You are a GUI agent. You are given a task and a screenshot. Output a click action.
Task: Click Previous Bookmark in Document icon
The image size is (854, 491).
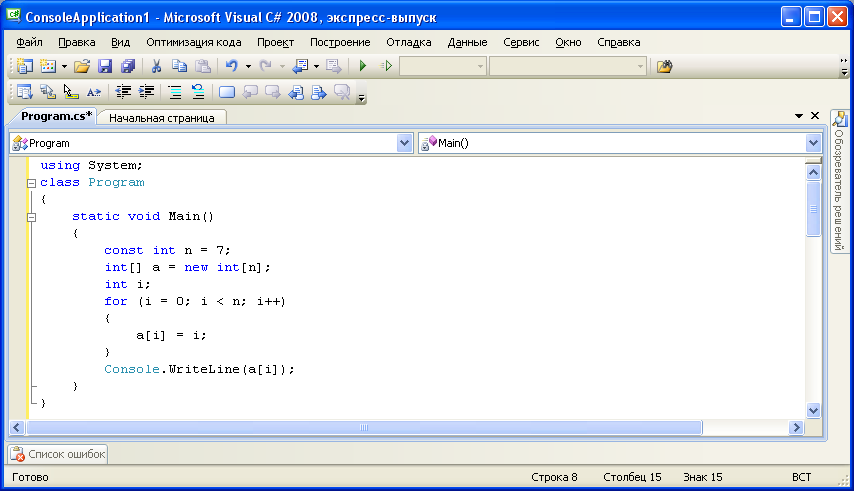(x=296, y=92)
